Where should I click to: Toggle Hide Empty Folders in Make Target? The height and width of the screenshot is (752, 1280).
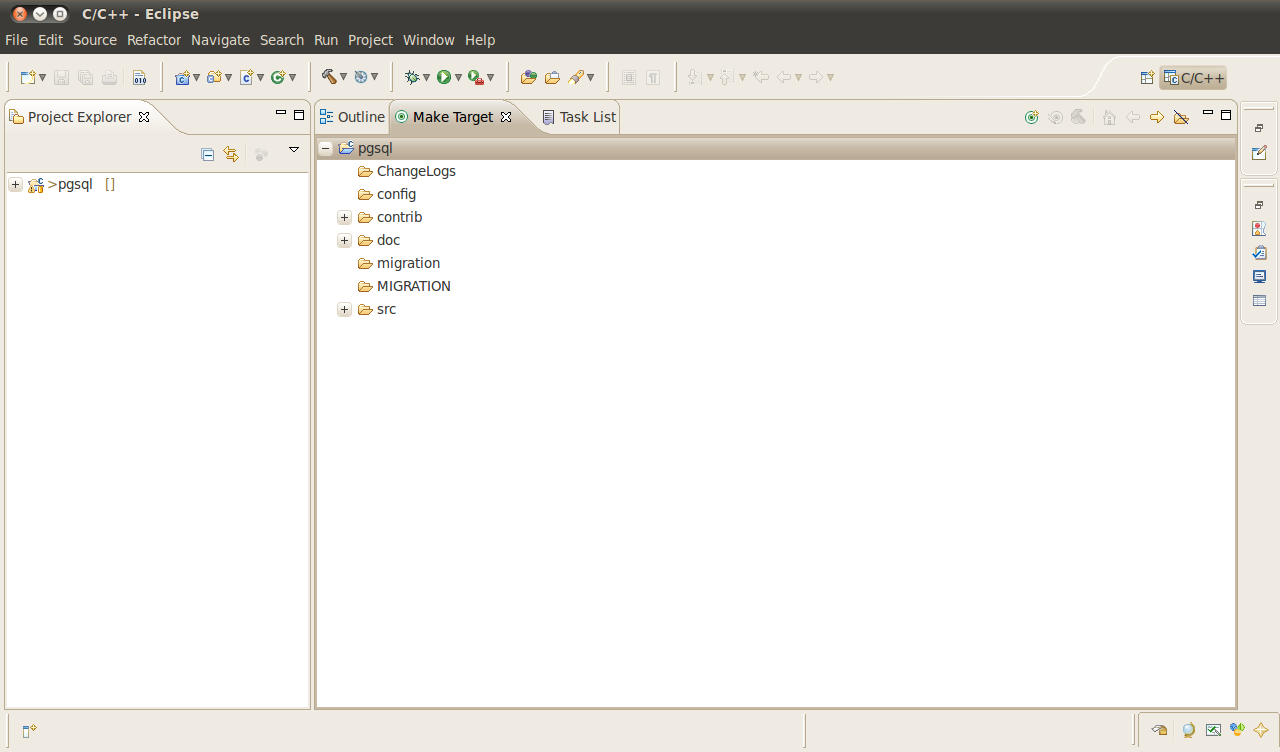pos(1181,117)
